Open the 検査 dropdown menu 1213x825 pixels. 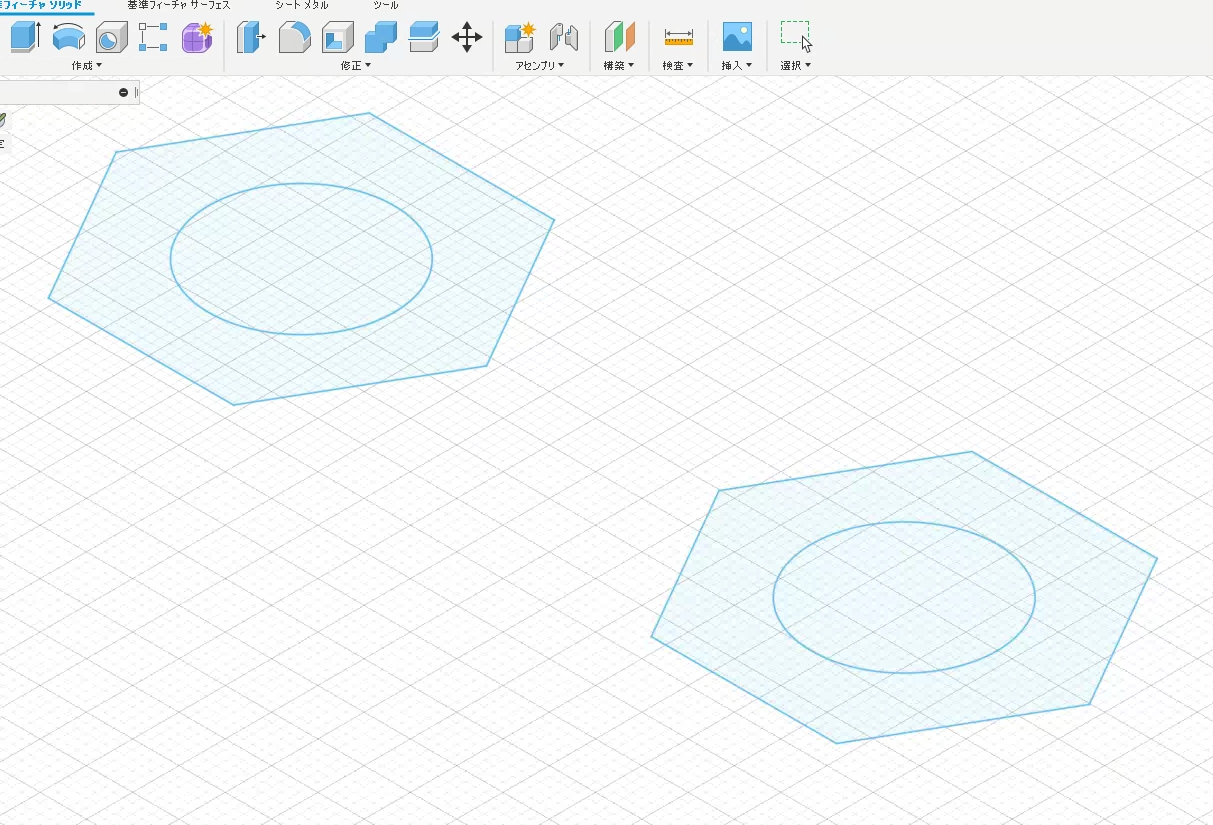pos(678,65)
